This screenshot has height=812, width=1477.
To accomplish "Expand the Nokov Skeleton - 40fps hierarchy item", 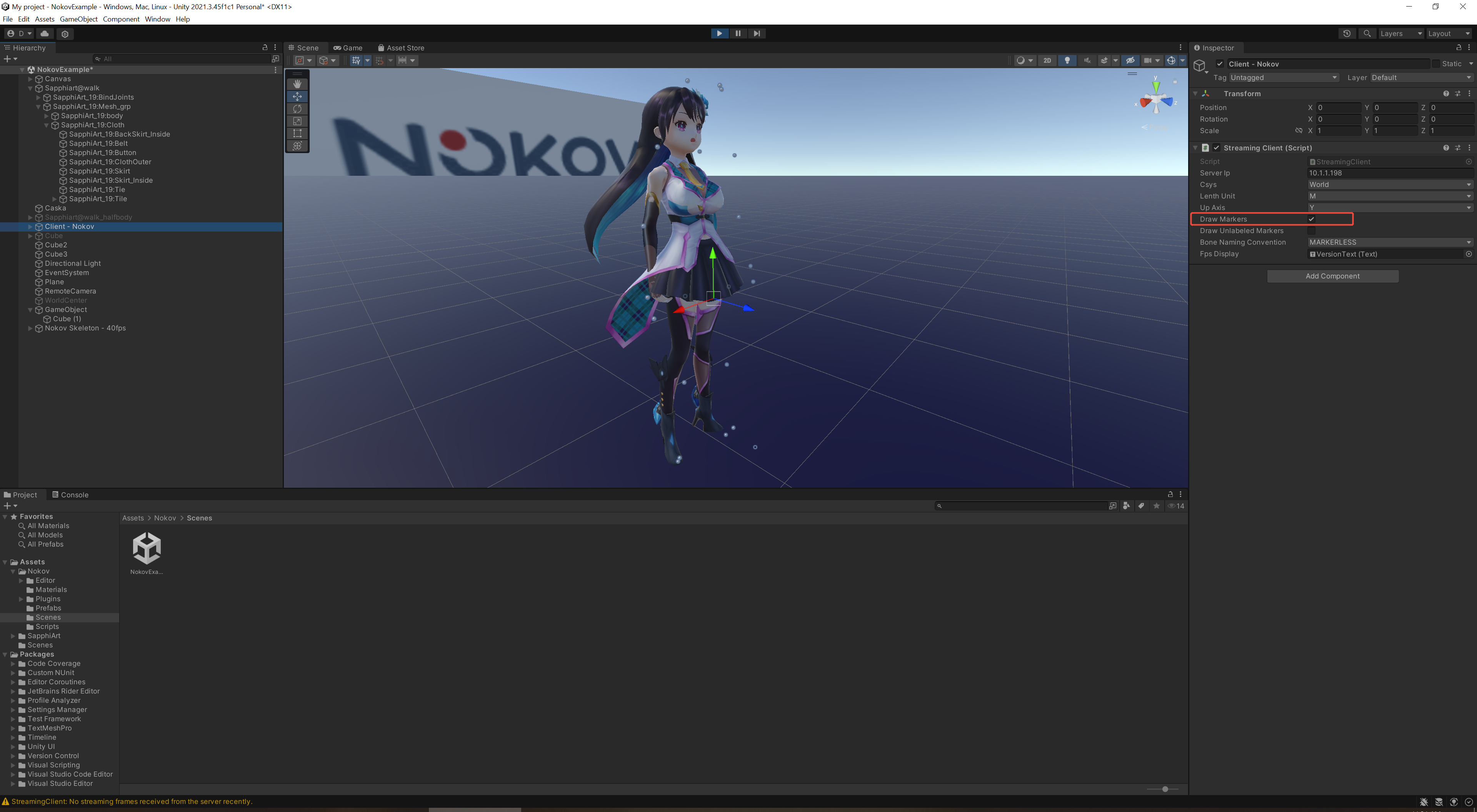I will tap(30, 328).
